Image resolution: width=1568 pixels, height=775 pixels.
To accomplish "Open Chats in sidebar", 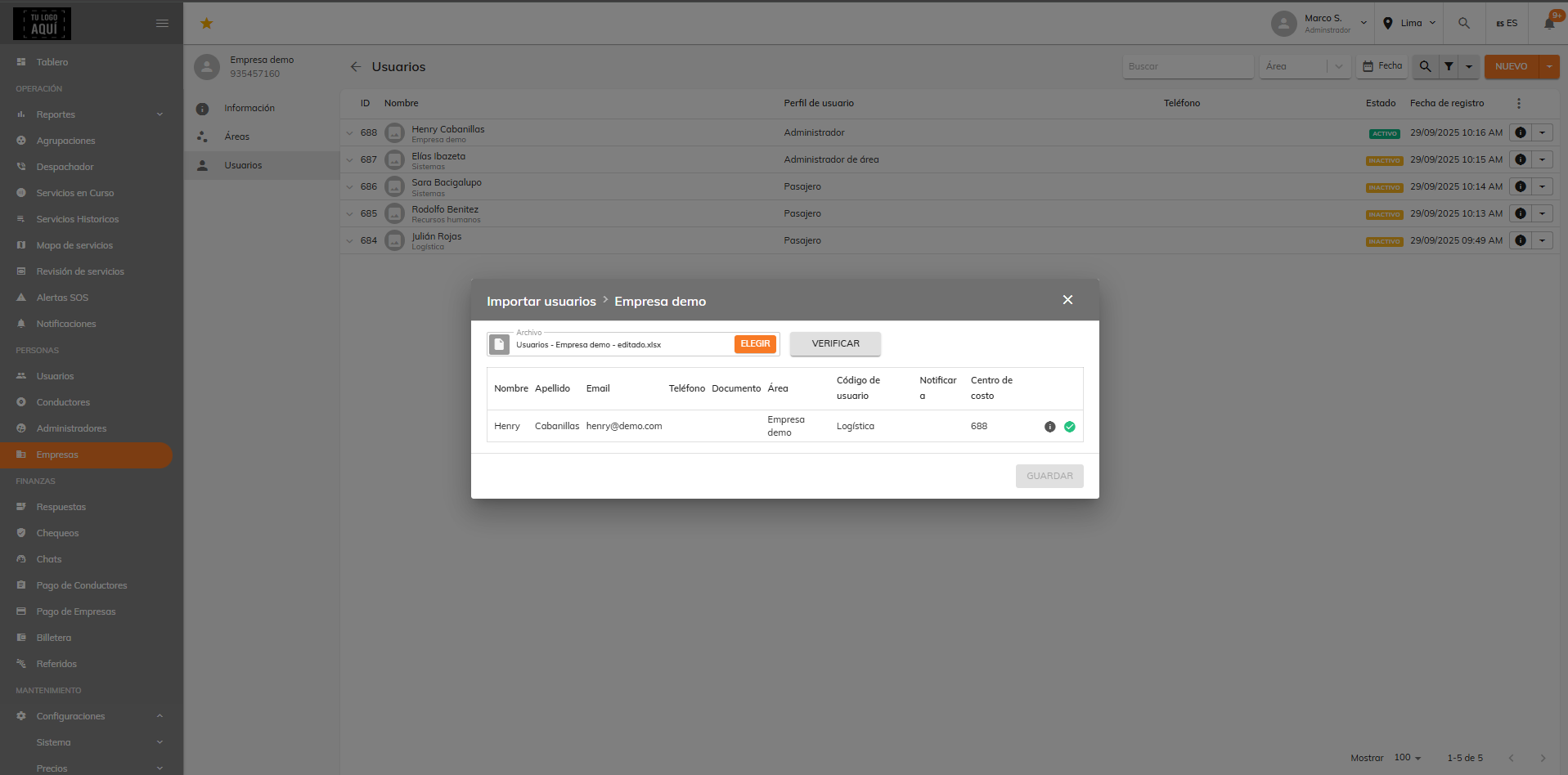I will [x=49, y=559].
